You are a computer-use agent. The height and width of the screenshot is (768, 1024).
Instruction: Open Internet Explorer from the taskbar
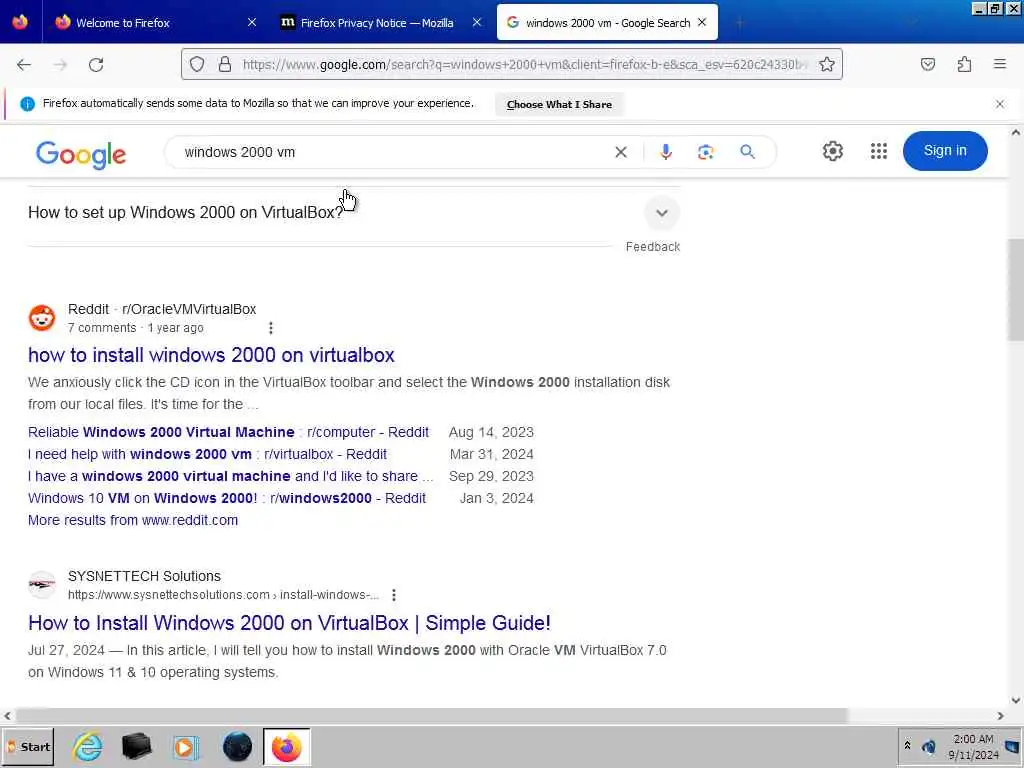coord(88,746)
